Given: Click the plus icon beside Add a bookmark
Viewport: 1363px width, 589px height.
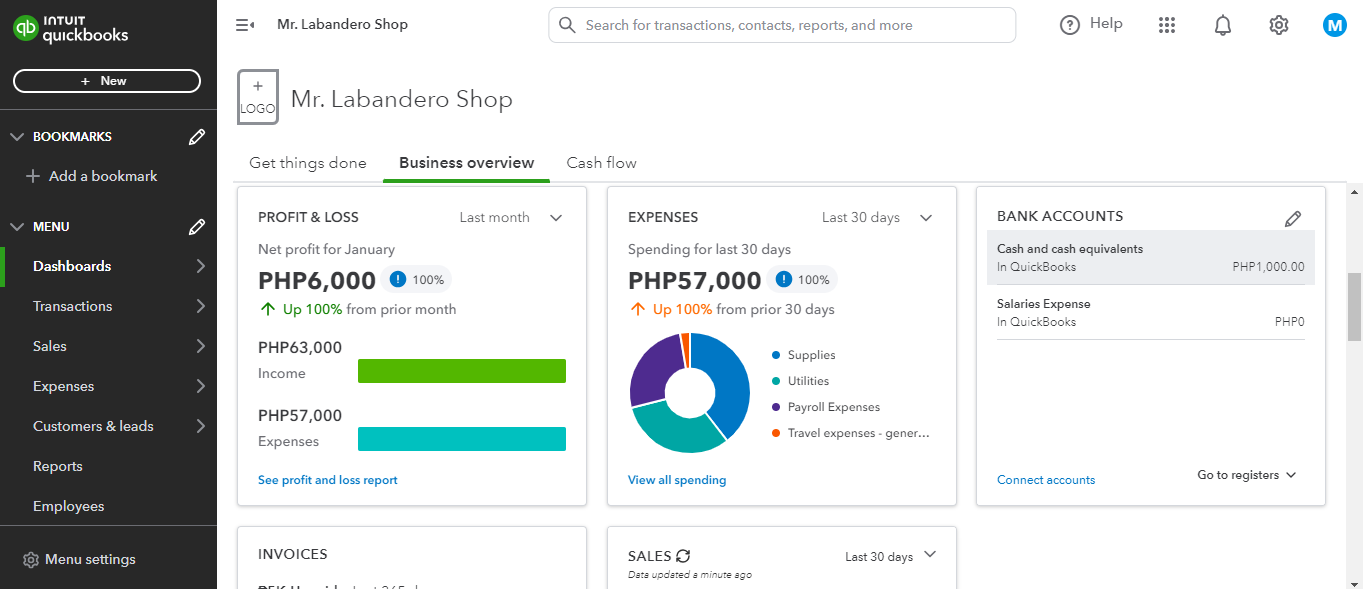Looking at the screenshot, I should point(33,176).
